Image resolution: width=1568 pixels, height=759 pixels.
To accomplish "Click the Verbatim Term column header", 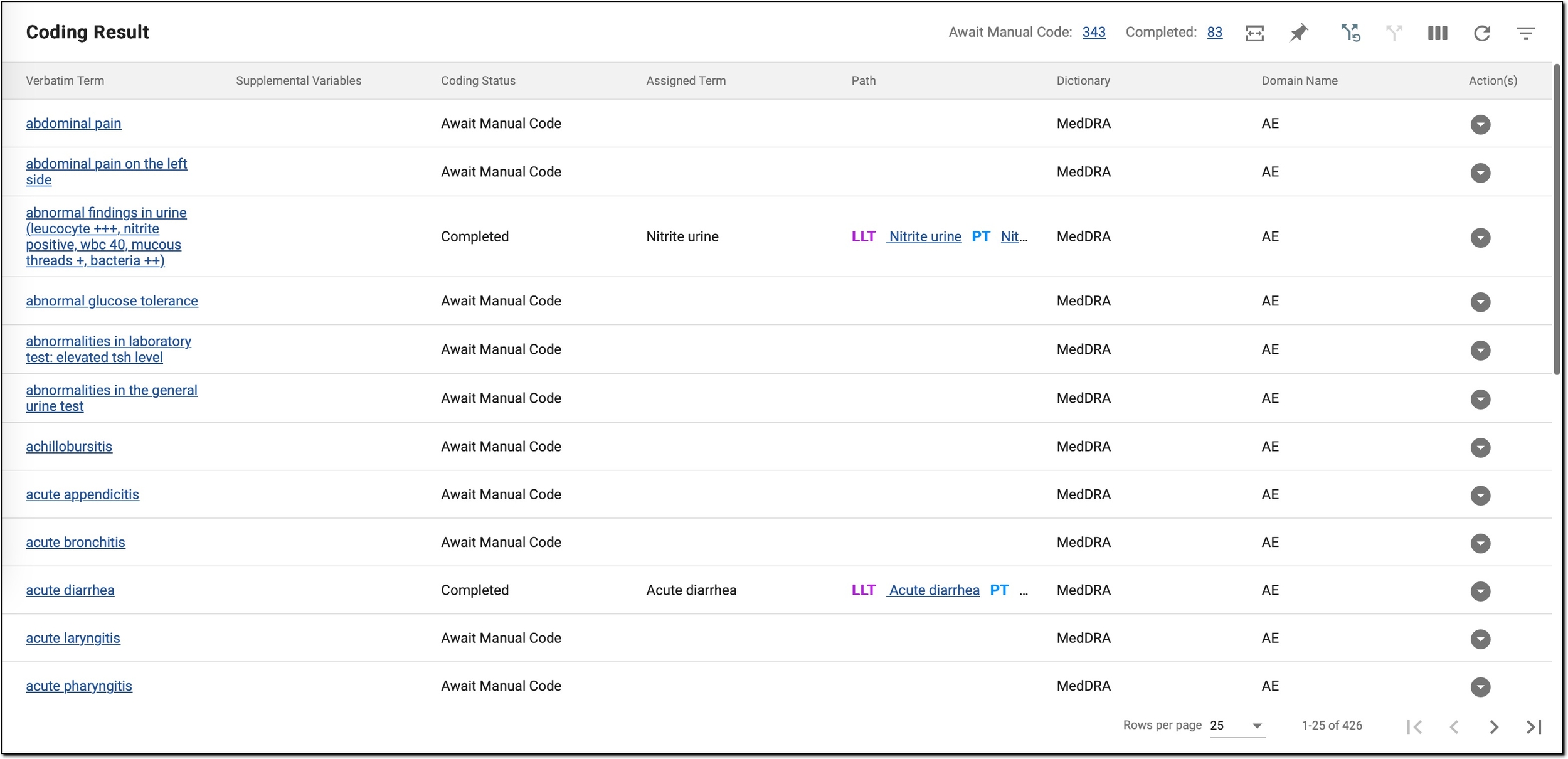I will coord(65,81).
